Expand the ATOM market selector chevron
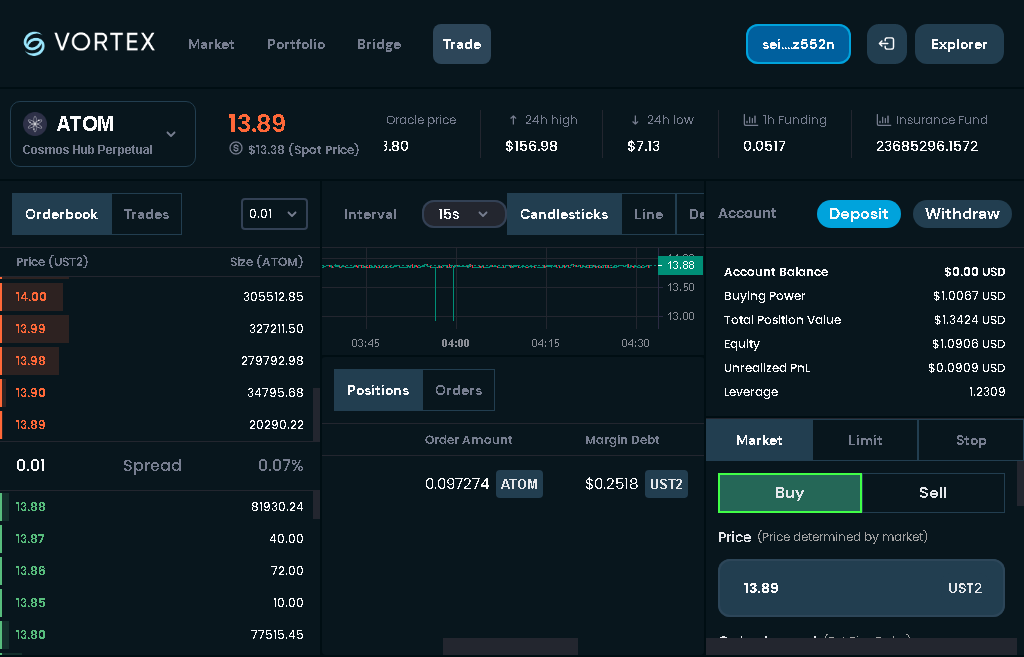Image resolution: width=1024 pixels, height=657 pixels. 171,135
